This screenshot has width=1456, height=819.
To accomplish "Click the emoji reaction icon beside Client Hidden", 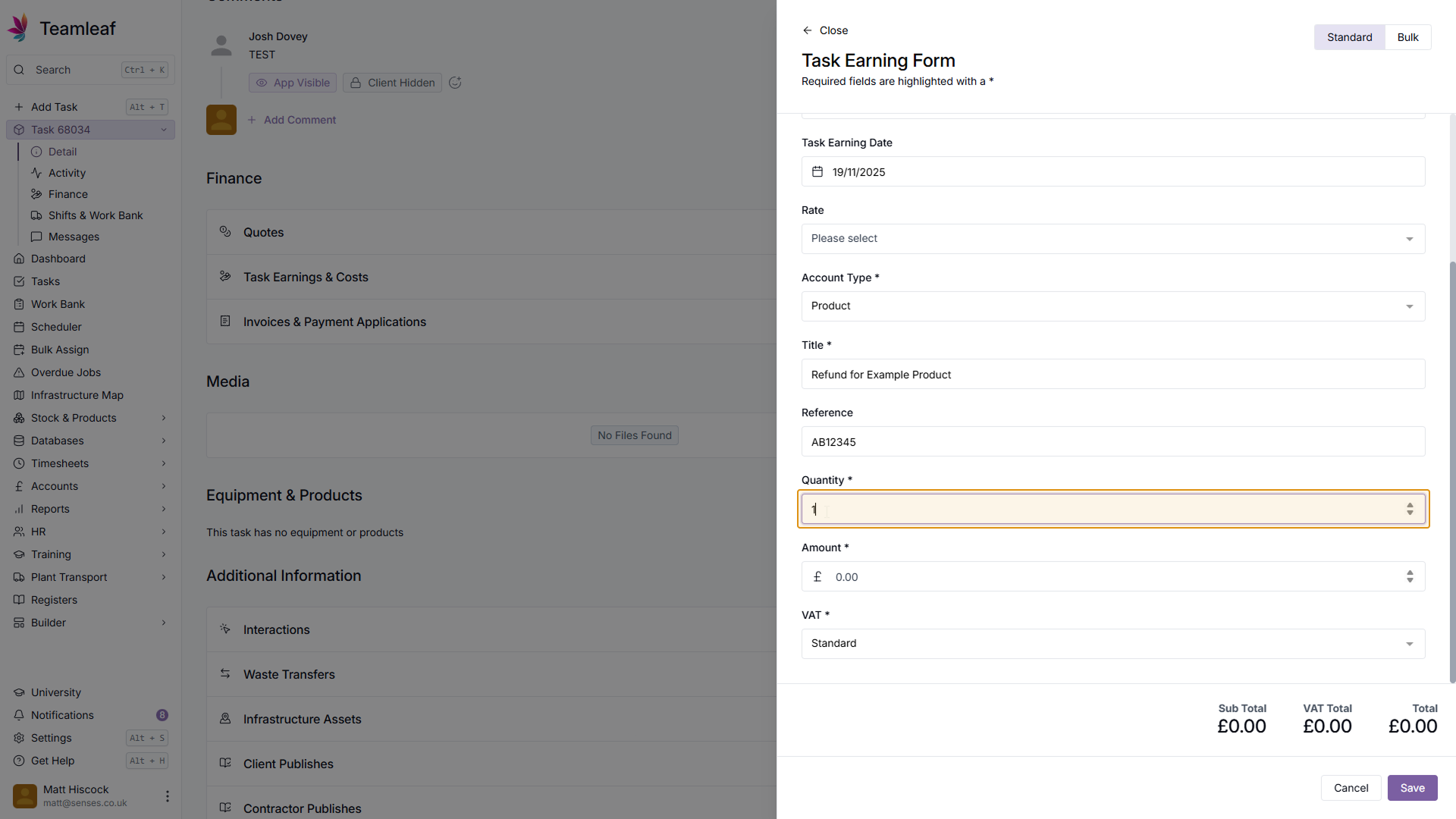I will point(455,83).
